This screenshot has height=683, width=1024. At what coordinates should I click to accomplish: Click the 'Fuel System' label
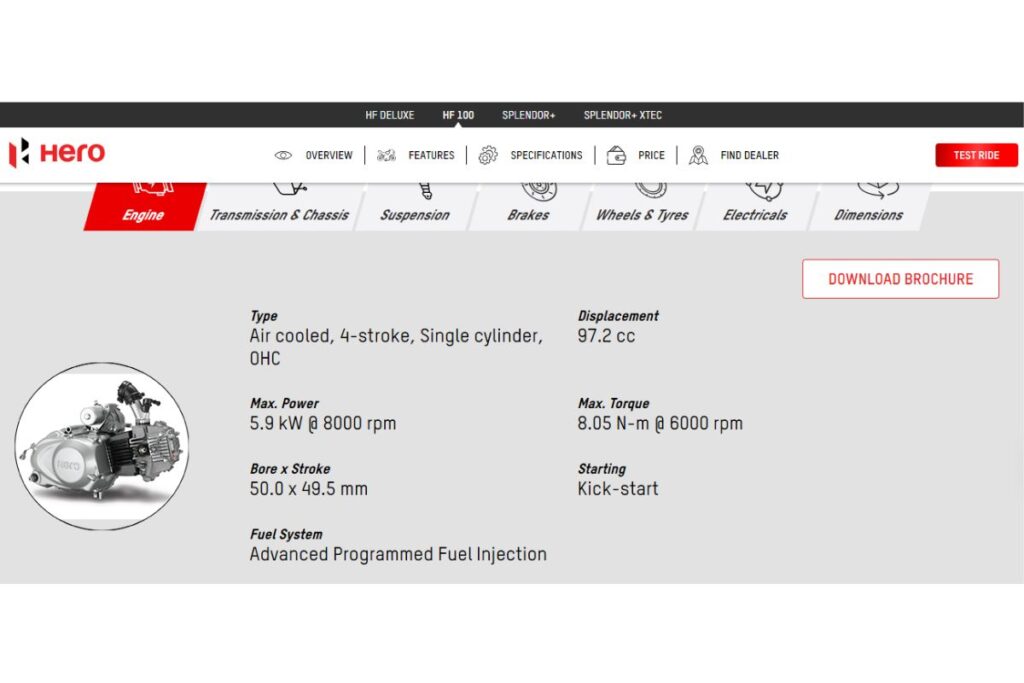286,534
